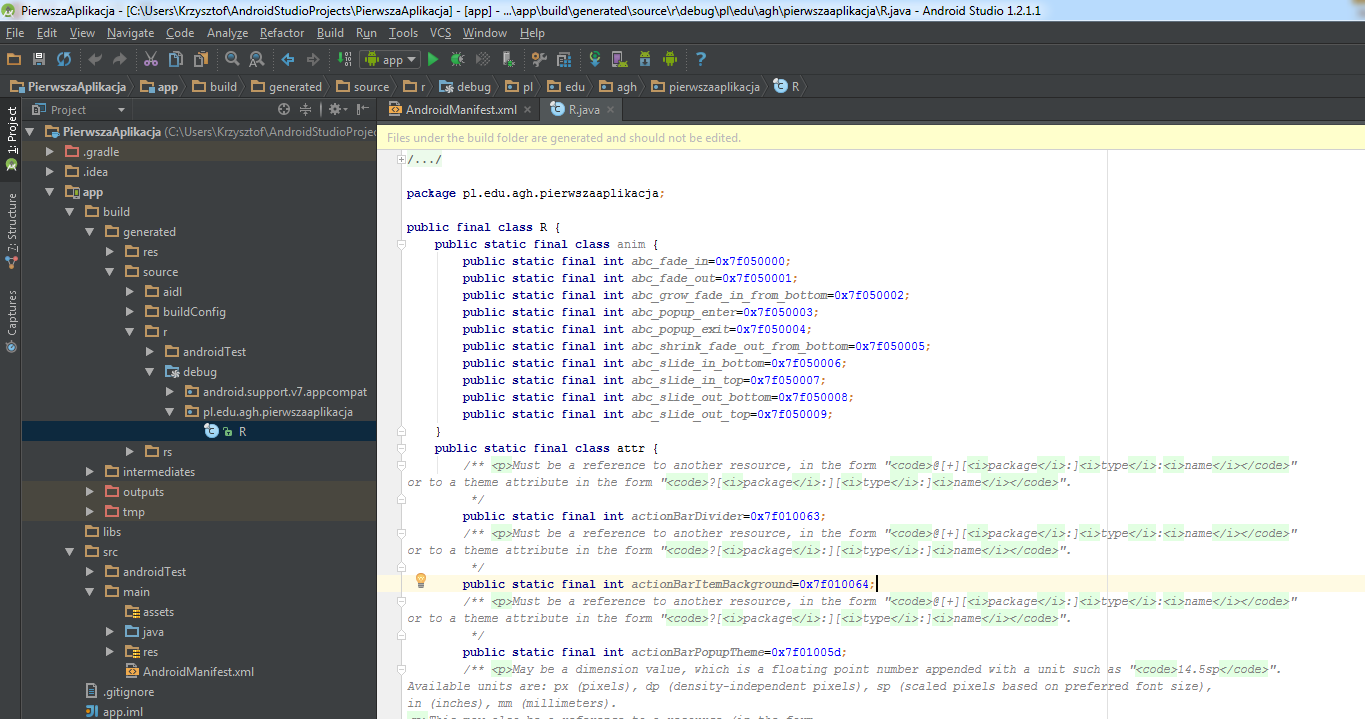Image resolution: width=1365 pixels, height=719 pixels.
Task: Click PierwszaAplikacja in the breadcrumb bar
Action: coord(68,87)
